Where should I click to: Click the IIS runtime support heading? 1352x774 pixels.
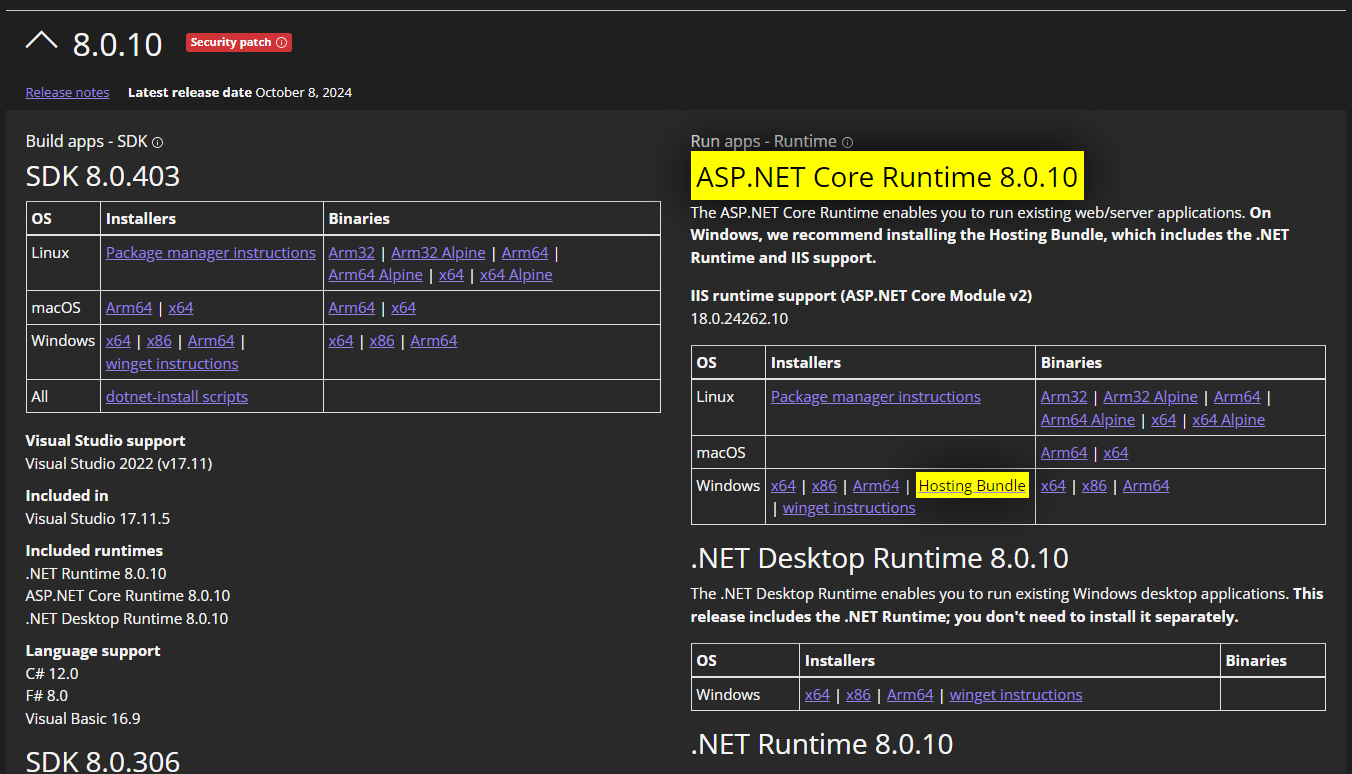(861, 296)
